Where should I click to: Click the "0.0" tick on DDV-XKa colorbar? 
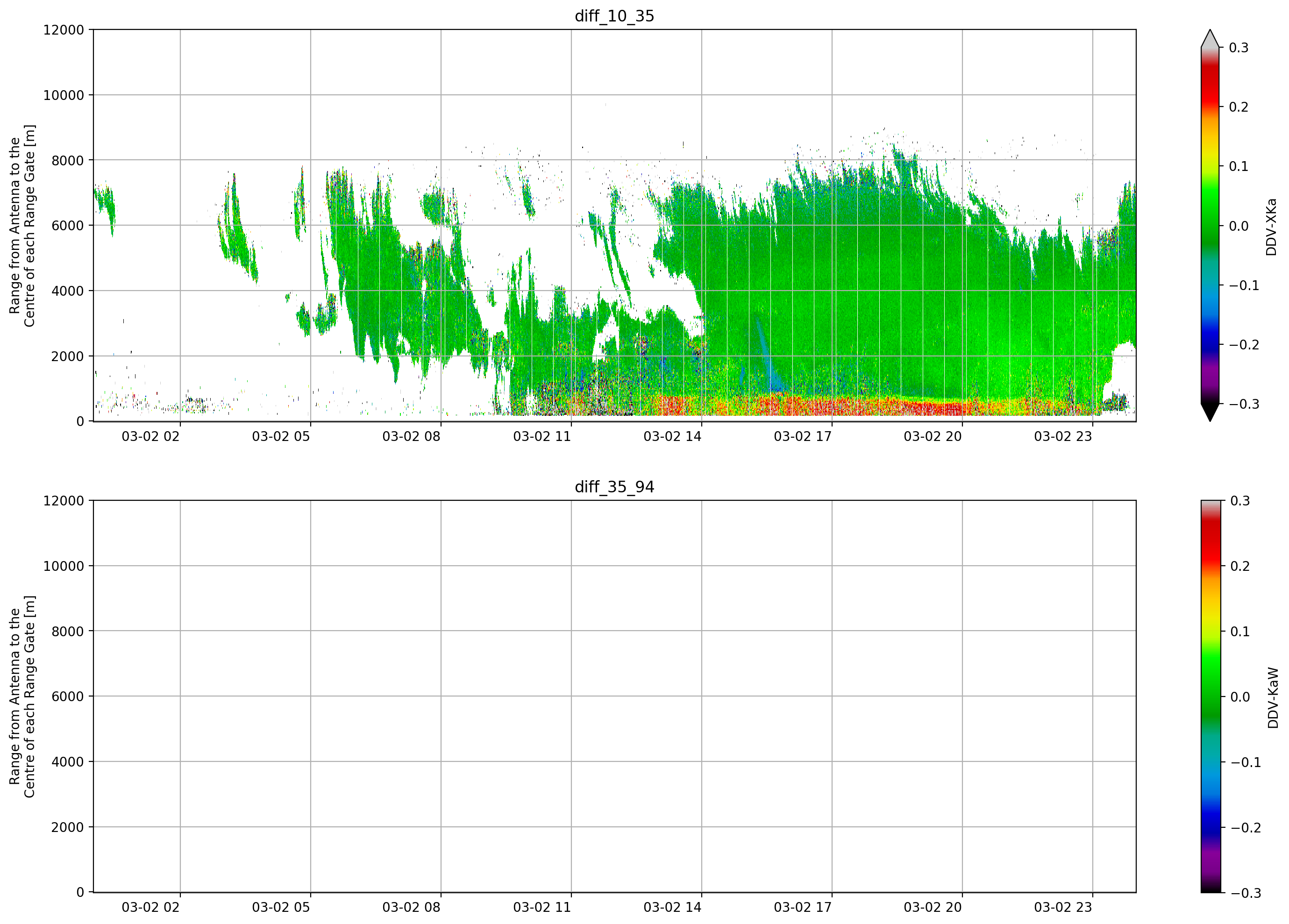click(1239, 226)
